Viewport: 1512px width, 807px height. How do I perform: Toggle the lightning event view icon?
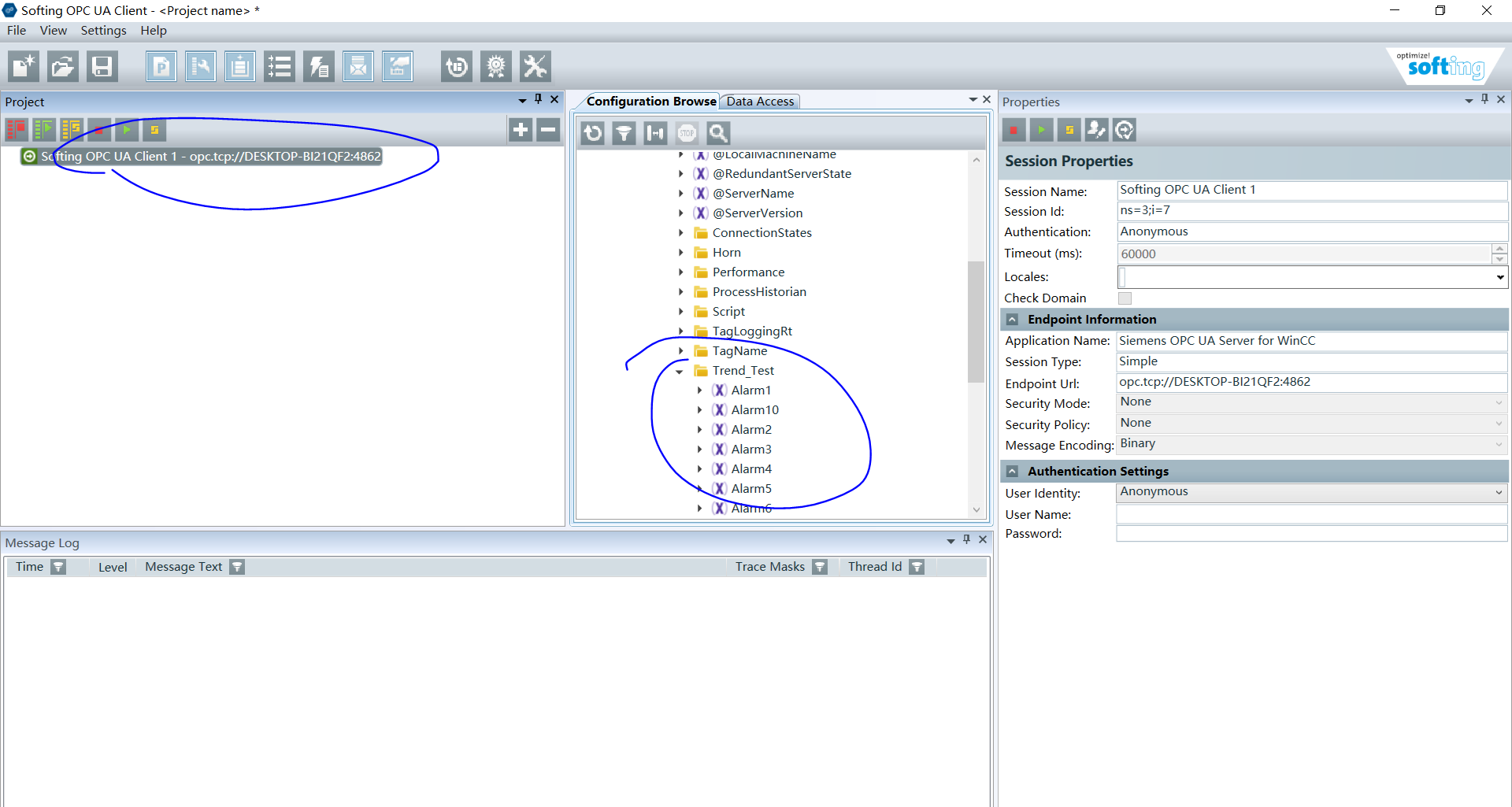[319, 67]
